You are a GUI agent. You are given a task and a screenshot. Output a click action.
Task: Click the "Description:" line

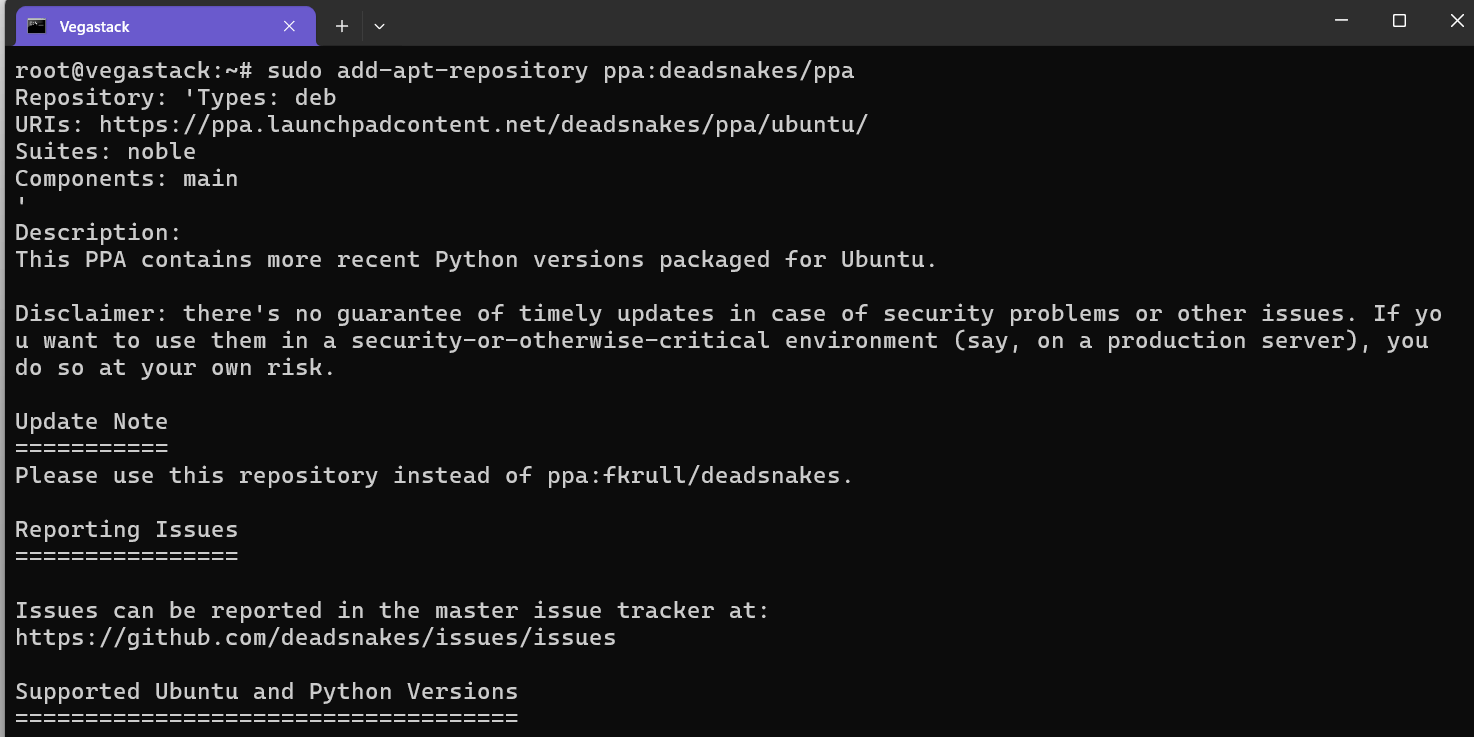tap(98, 233)
